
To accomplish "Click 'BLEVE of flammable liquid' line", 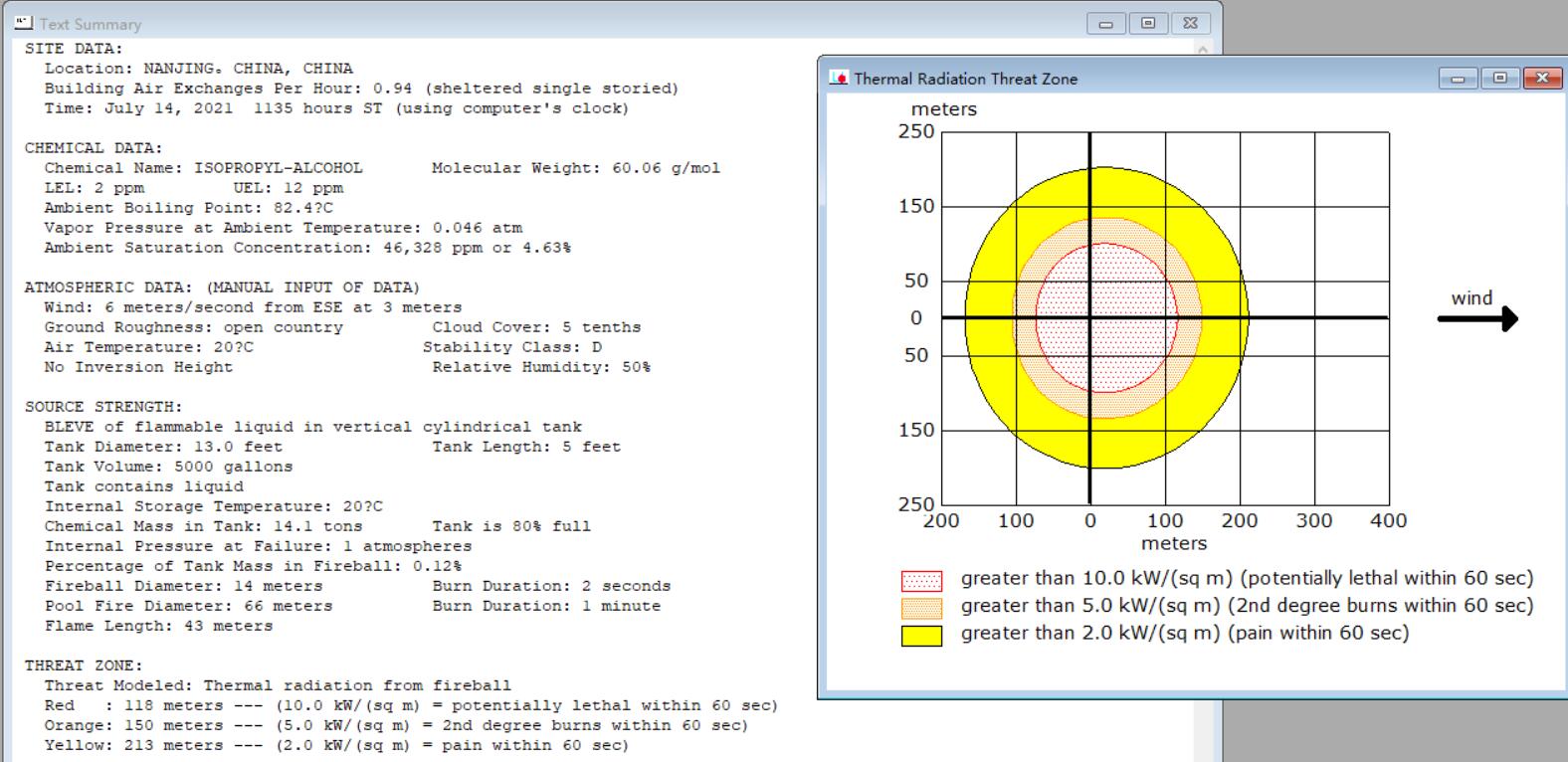I will click(312, 427).
